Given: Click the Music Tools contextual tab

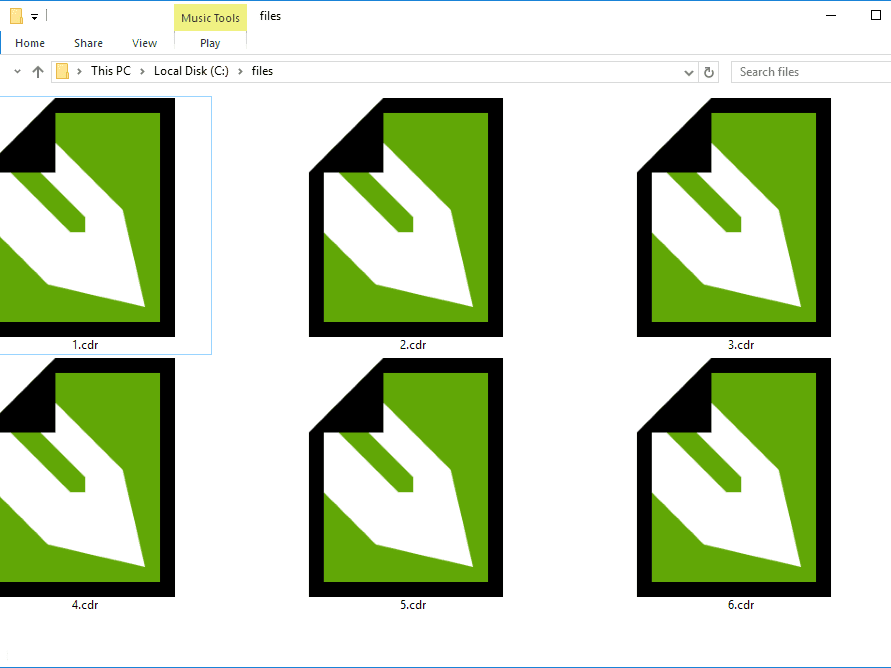Looking at the screenshot, I should click(x=210, y=18).
